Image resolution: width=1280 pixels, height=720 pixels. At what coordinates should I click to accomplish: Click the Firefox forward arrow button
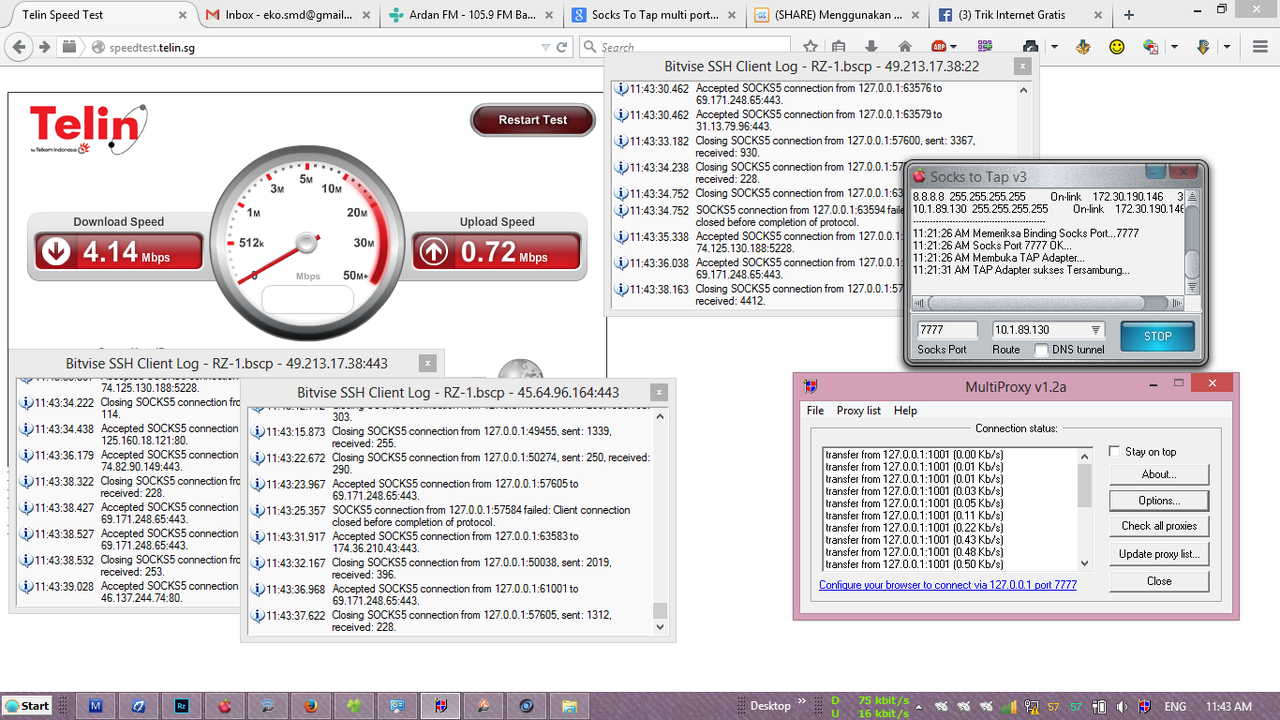coord(44,47)
